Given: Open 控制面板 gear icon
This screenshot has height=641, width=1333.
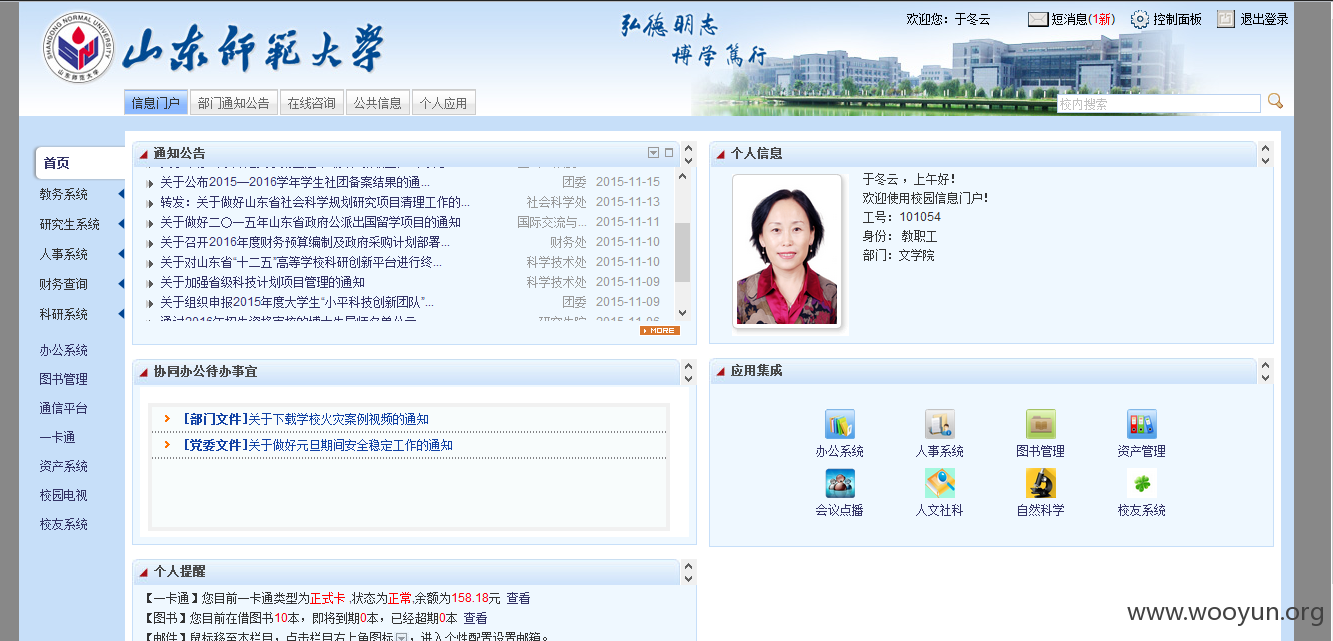Looking at the screenshot, I should pyautogui.click(x=1140, y=19).
